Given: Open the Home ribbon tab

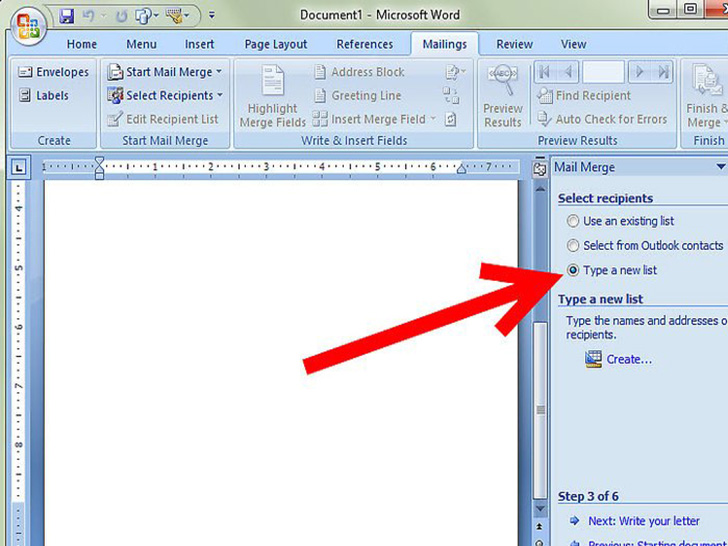Looking at the screenshot, I should tap(82, 44).
